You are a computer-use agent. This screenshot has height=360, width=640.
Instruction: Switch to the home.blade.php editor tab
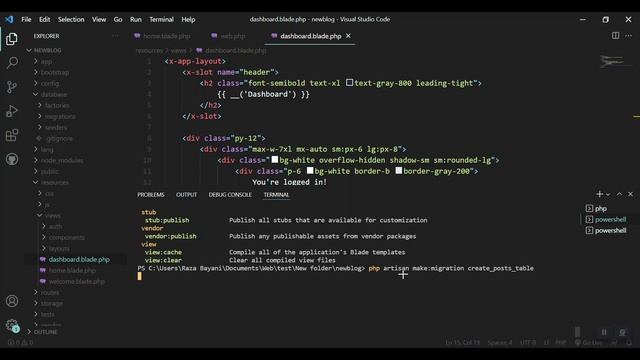pos(167,36)
